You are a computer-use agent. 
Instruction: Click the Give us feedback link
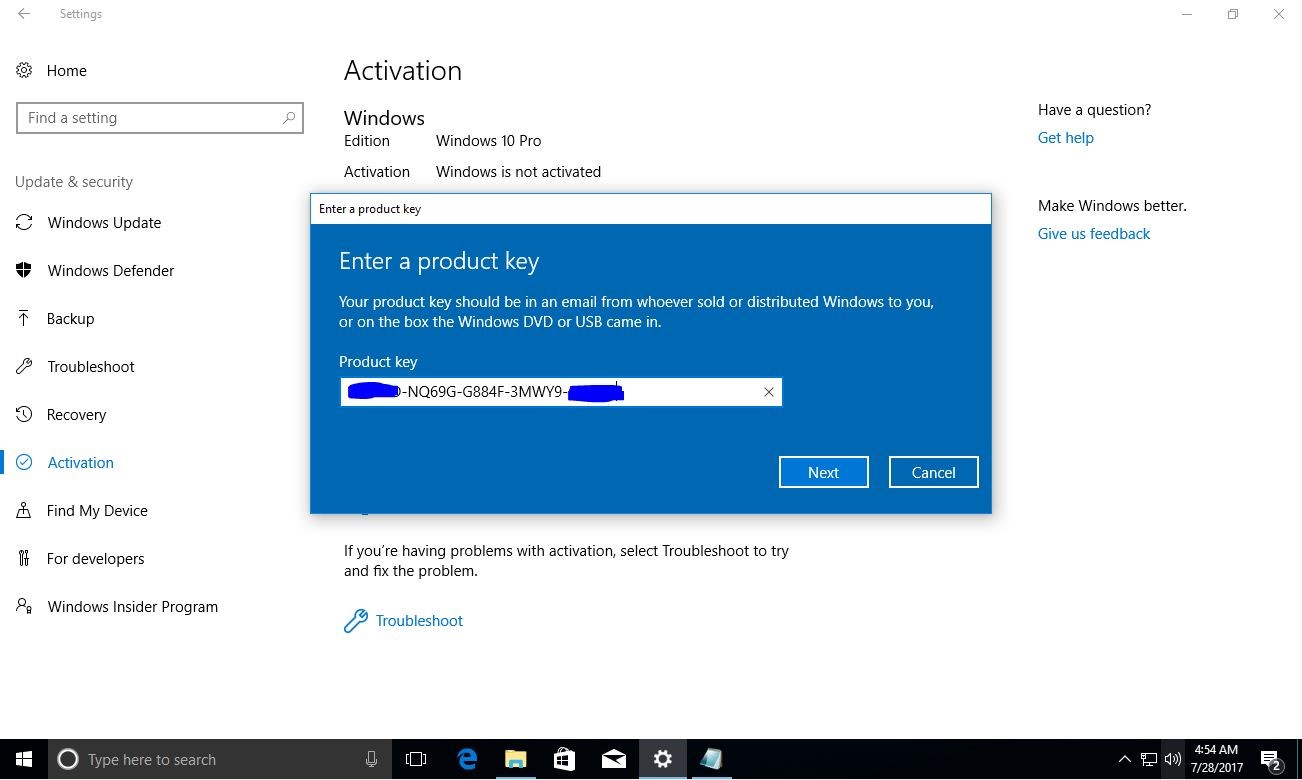click(x=1094, y=234)
